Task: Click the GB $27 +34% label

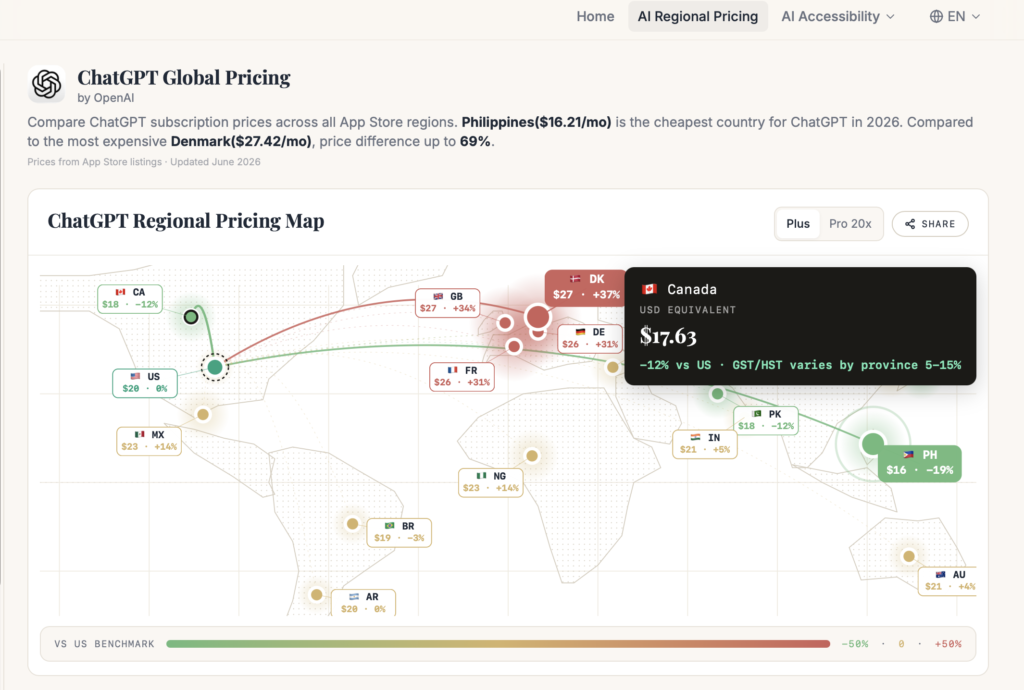Action: pyautogui.click(x=447, y=302)
